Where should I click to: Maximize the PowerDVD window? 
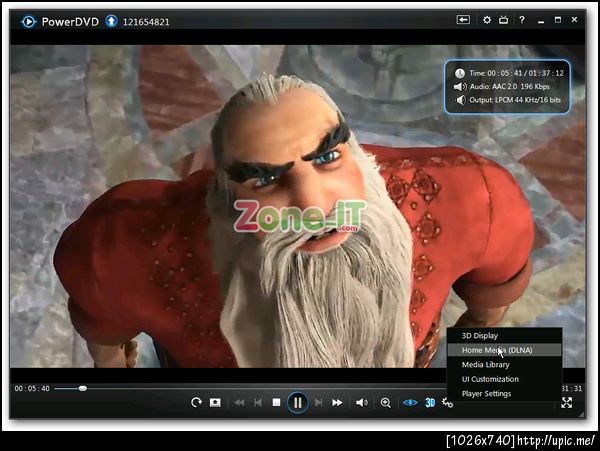pos(558,20)
